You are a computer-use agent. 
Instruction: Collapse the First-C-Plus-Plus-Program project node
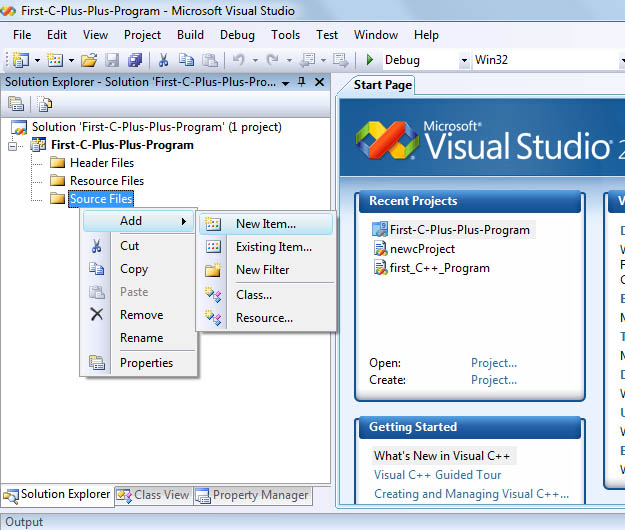pyautogui.click(x=13, y=147)
